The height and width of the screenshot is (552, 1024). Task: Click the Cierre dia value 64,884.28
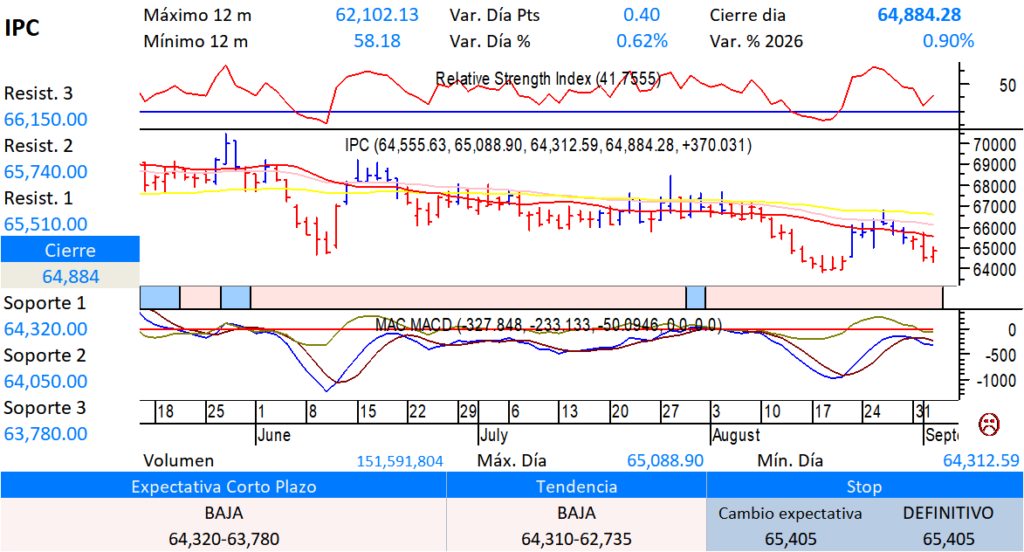tap(919, 15)
